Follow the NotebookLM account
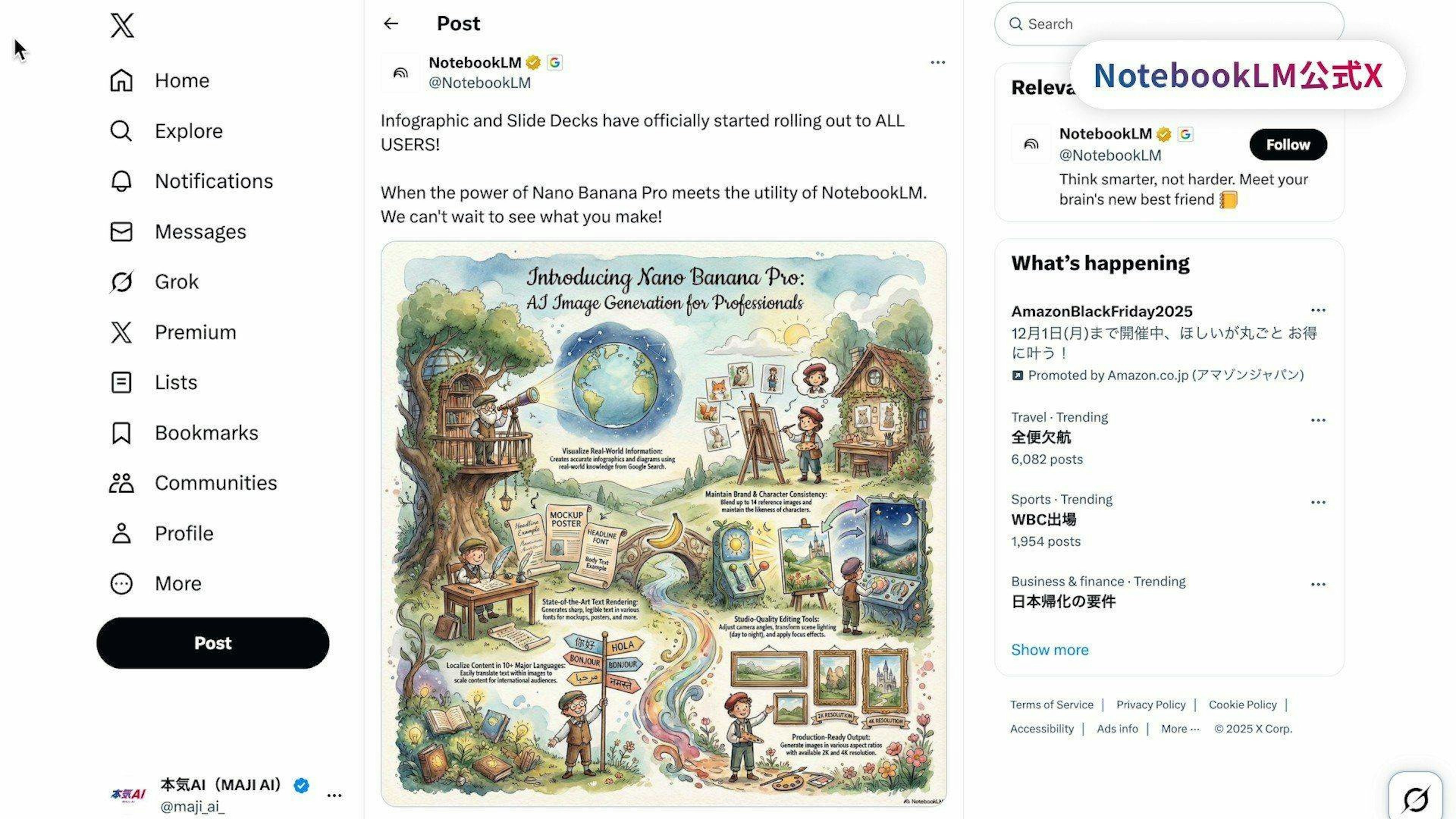Screen dimensions: 1456x819 pos(1288,145)
